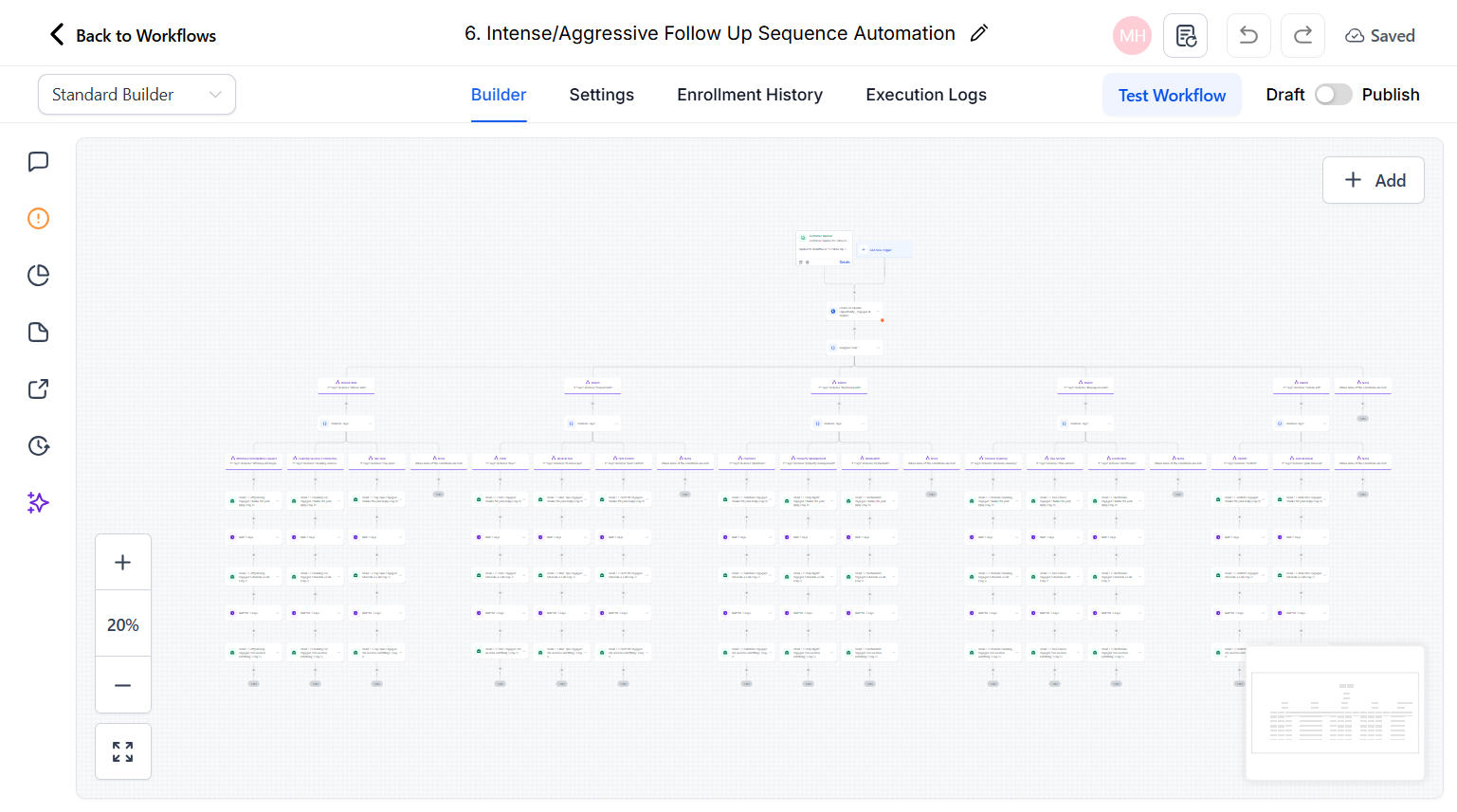Open the Enrollment History tab
This screenshot has height=812, width=1457.
[x=750, y=95]
